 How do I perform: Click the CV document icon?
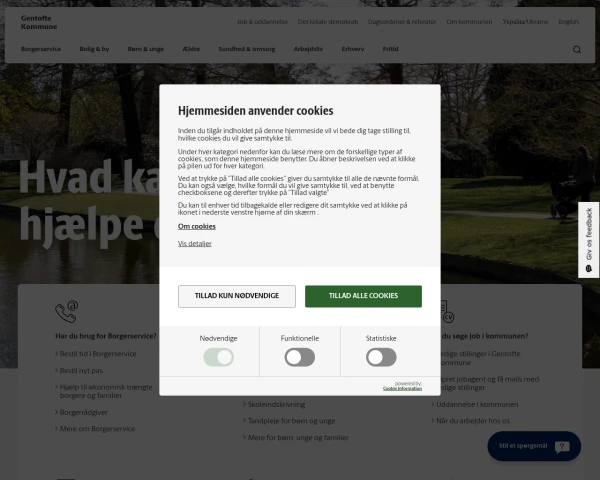point(447,312)
